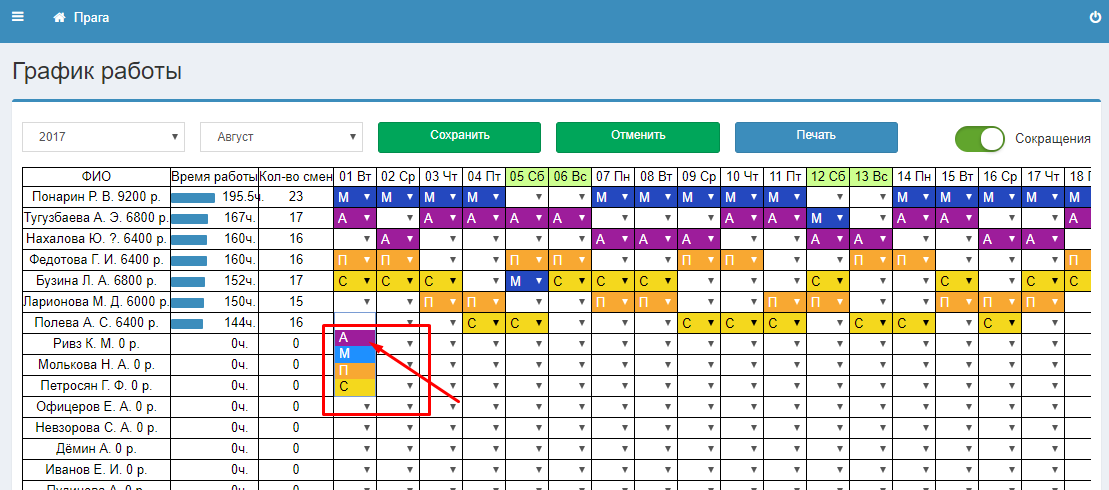Select the Молькова Н. А. row name
This screenshot has width=1109, height=490.
pos(96,366)
